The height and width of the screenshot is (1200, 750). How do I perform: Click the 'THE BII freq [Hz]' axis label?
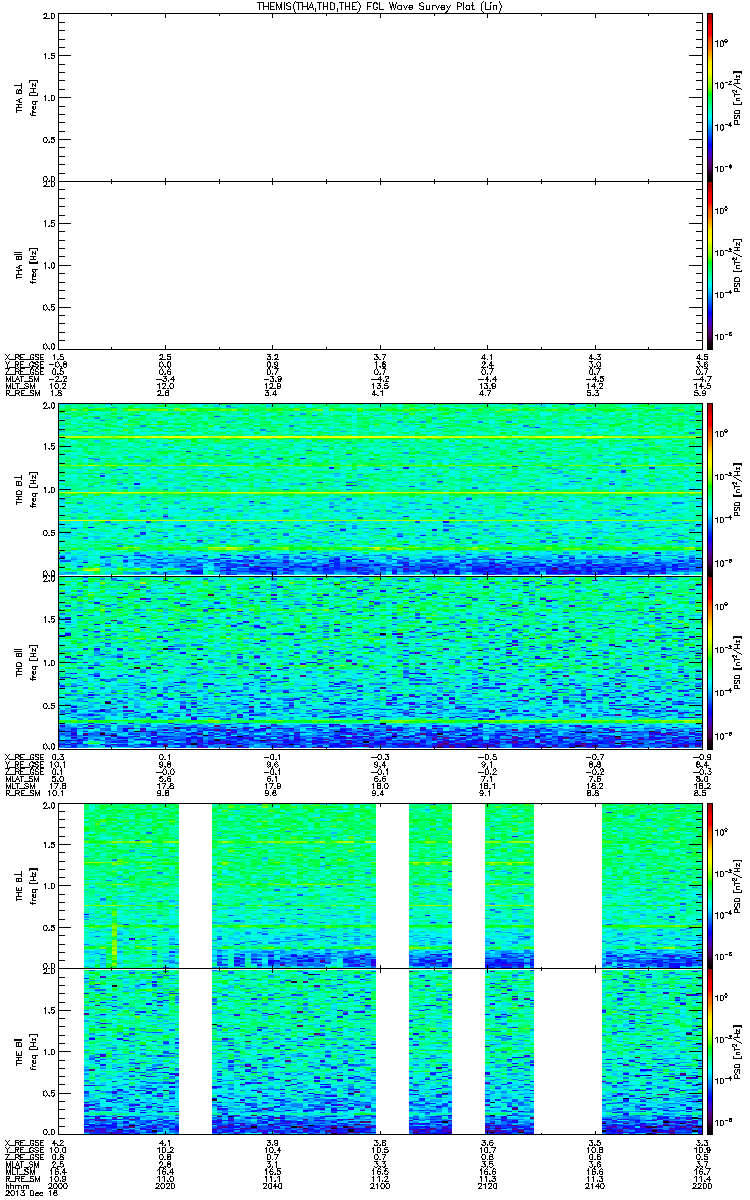pos(27,1052)
